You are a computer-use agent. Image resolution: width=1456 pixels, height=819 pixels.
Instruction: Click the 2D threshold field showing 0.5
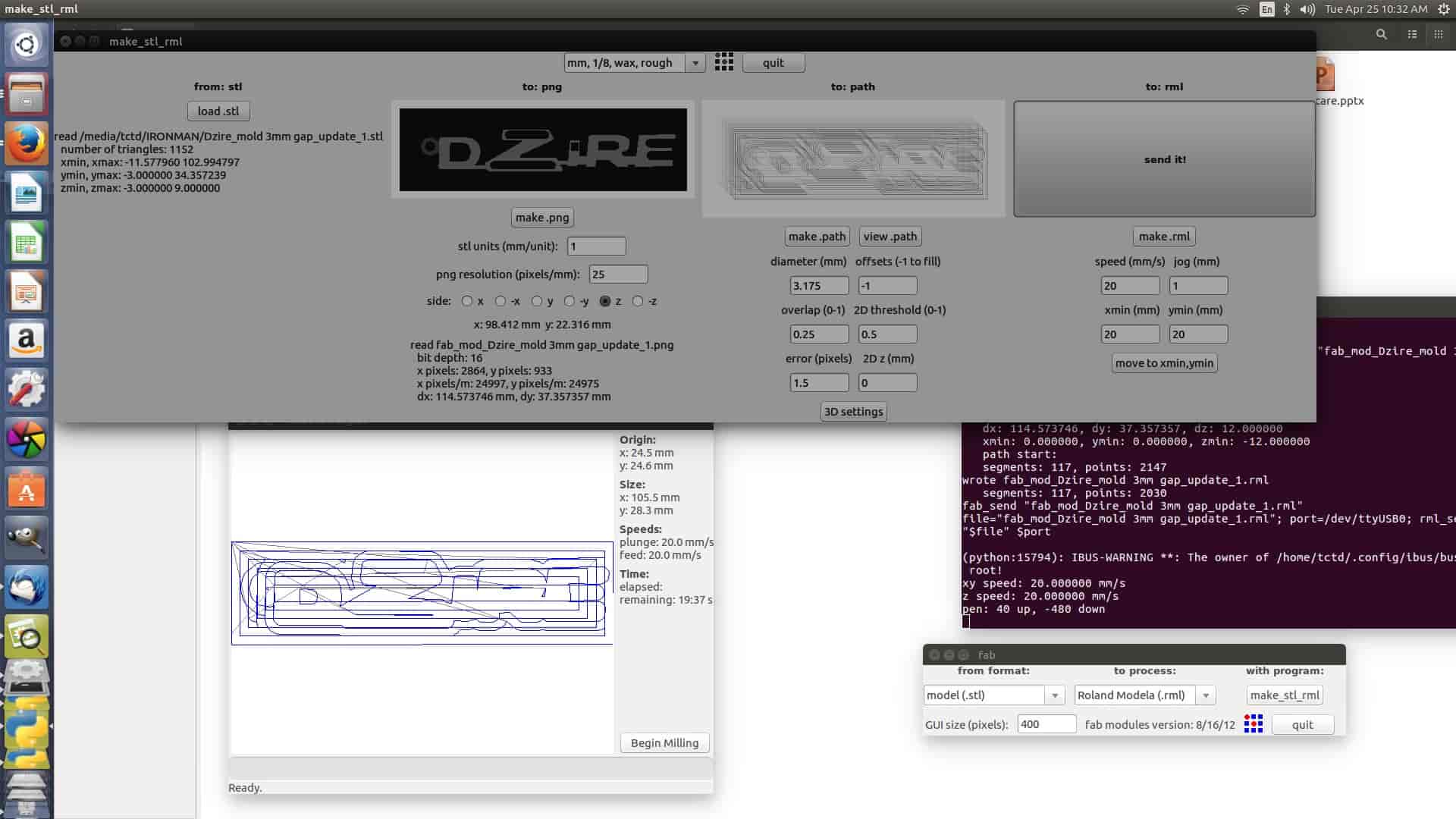888,334
